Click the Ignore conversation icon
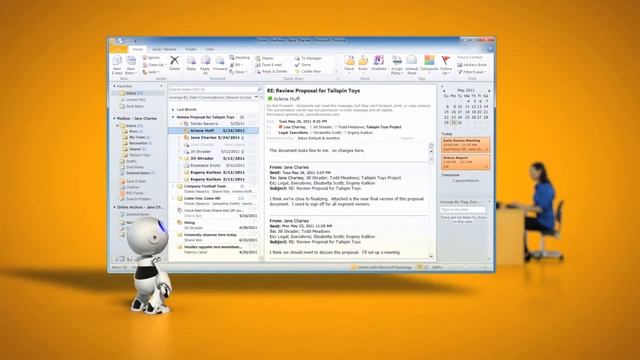This screenshot has width=640, height=360. [x=144, y=58]
